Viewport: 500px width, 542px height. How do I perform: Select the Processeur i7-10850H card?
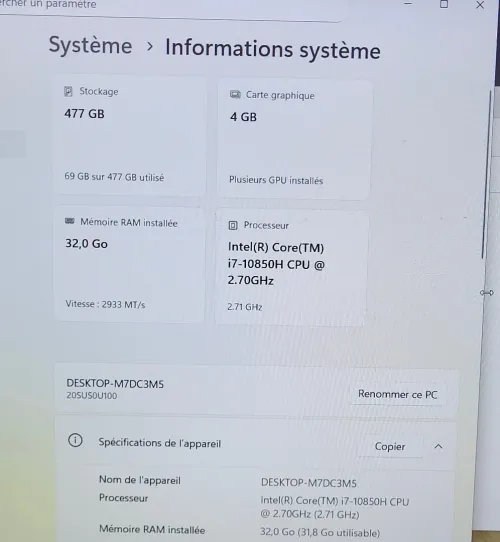(x=291, y=268)
